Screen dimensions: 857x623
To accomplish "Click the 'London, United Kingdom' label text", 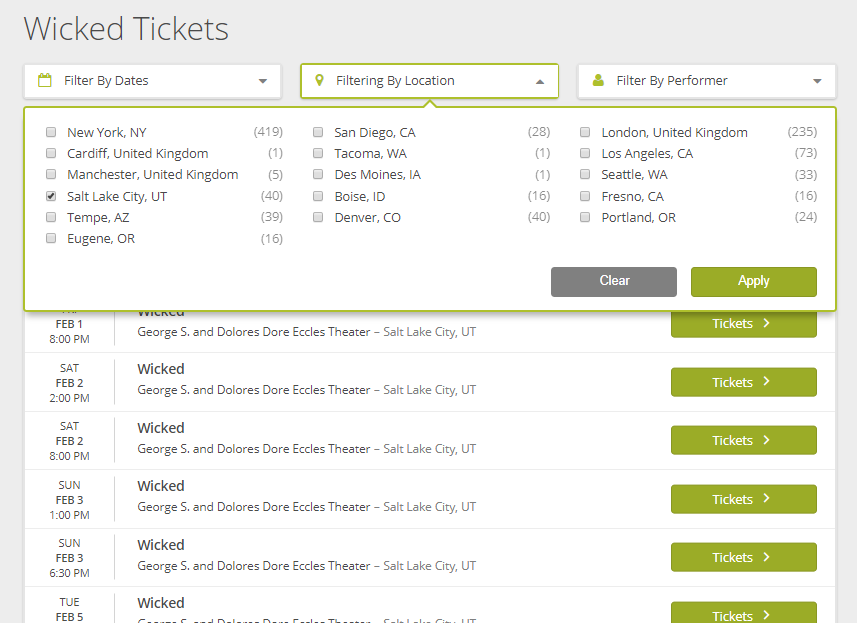I will tap(674, 132).
